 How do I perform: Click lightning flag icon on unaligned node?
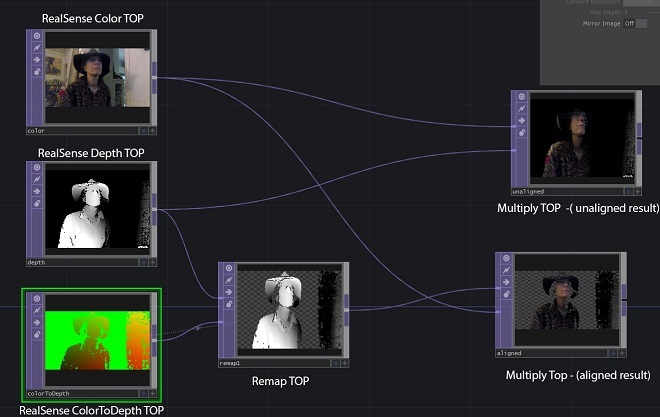click(522, 109)
